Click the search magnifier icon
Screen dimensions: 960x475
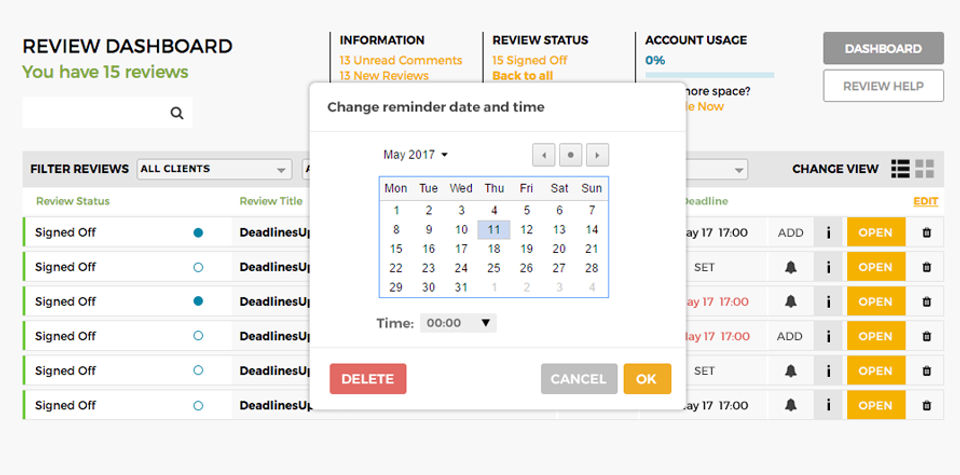click(x=177, y=113)
